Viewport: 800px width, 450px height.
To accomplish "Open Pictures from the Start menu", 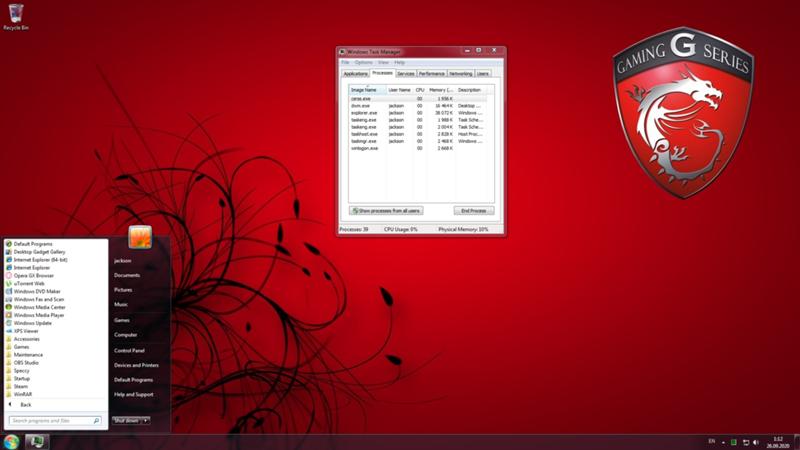I will pyautogui.click(x=123, y=290).
